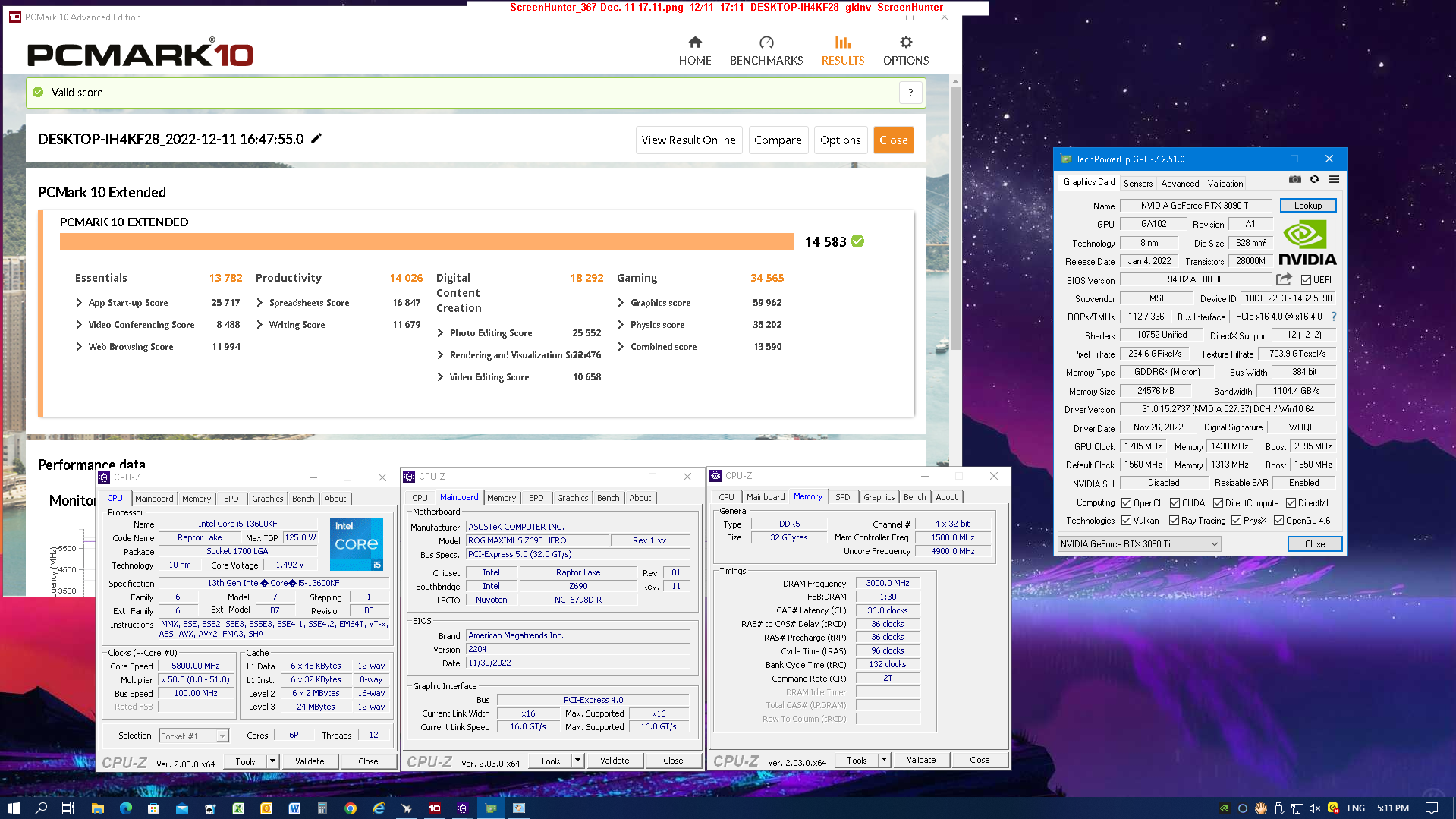Open Calculator from taskbar
The width and height of the screenshot is (1456, 819).
(322, 808)
